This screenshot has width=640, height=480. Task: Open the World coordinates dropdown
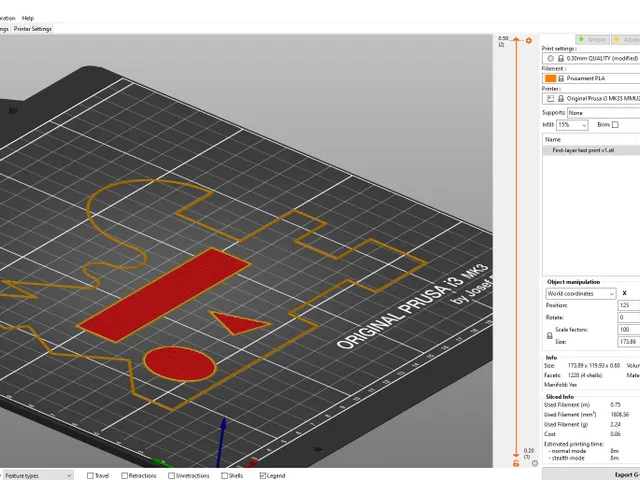point(580,293)
